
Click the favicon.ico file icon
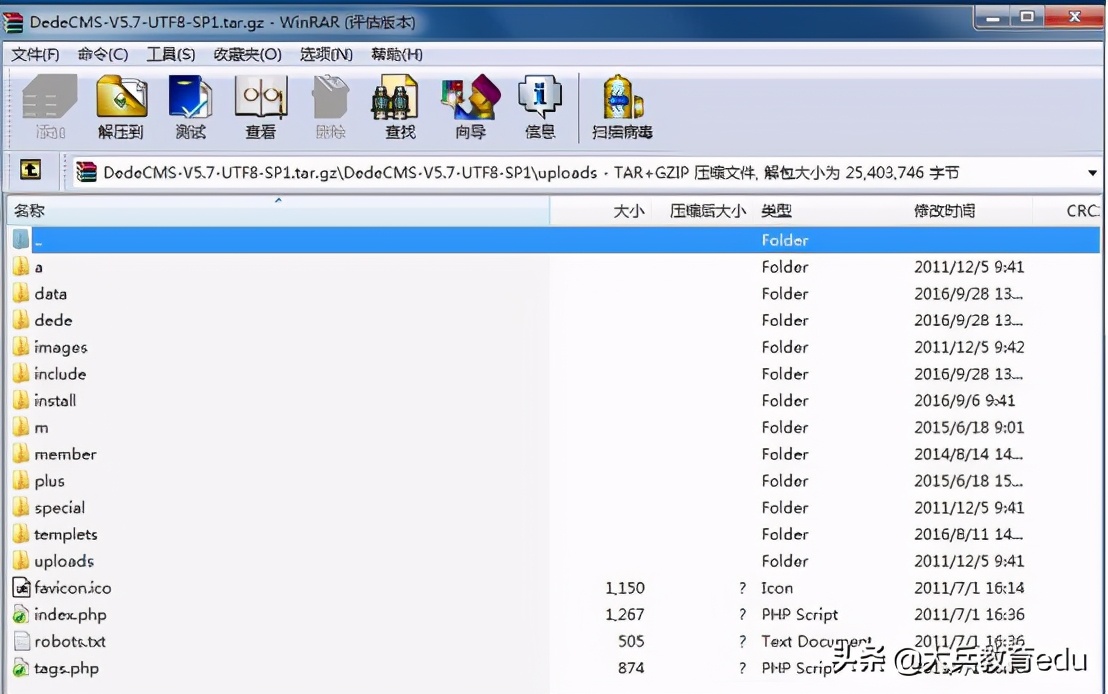[22, 588]
